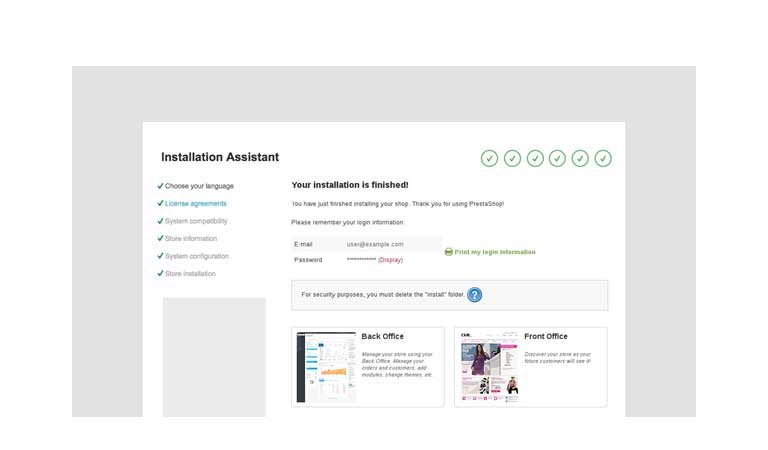This screenshot has height=450, width=768.
Task: Select the License agreements step in sidebar
Action: pyautogui.click(x=196, y=204)
